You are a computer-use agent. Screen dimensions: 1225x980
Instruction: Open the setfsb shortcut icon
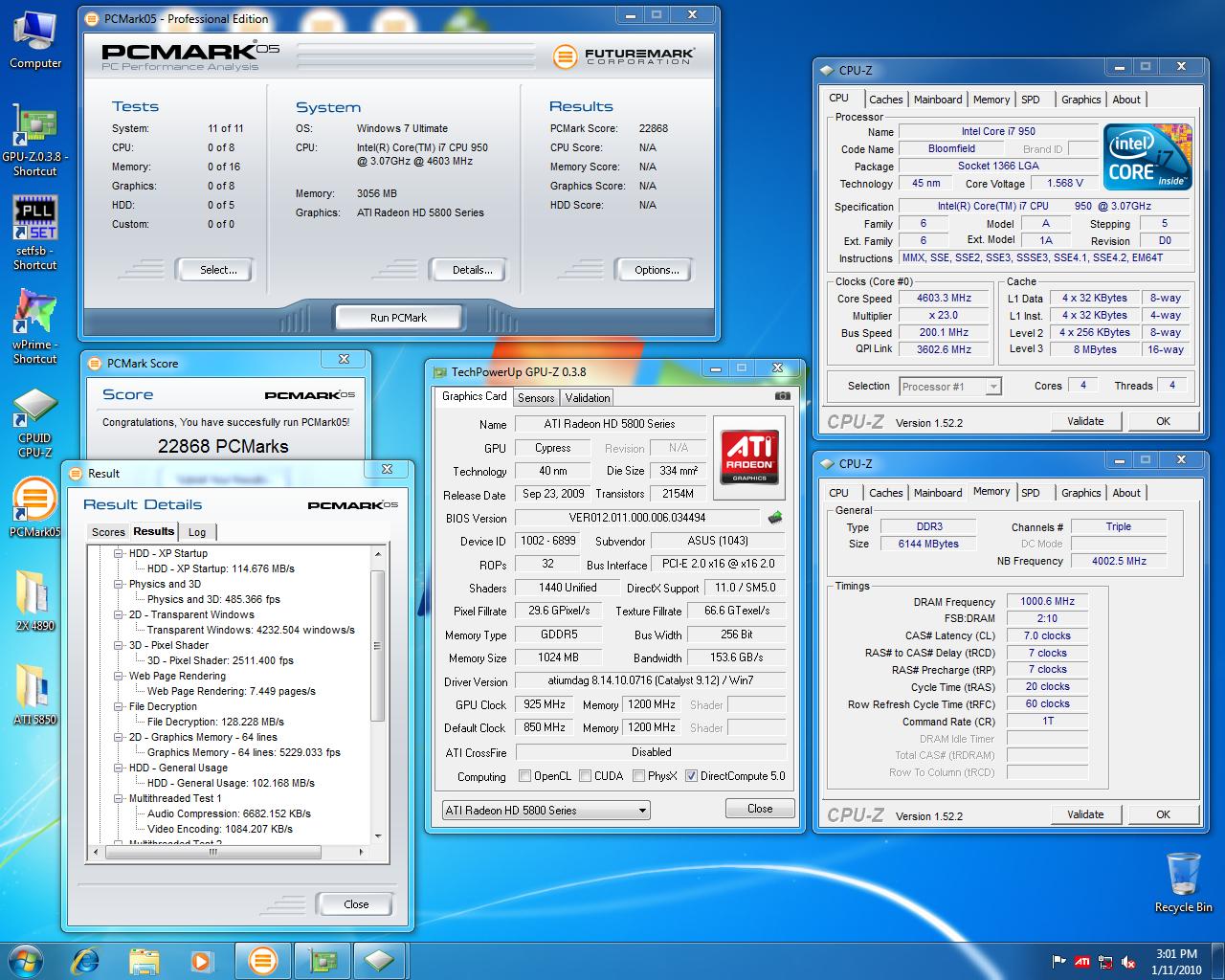(34, 234)
